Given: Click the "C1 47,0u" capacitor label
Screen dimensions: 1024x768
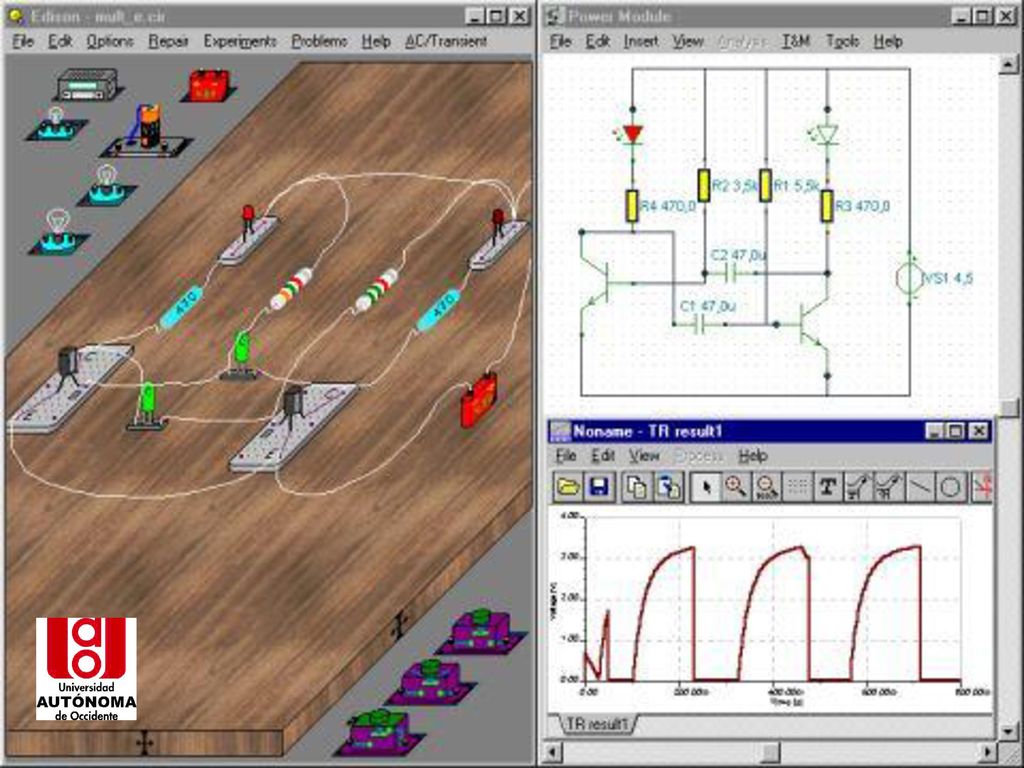Looking at the screenshot, I should [708, 306].
